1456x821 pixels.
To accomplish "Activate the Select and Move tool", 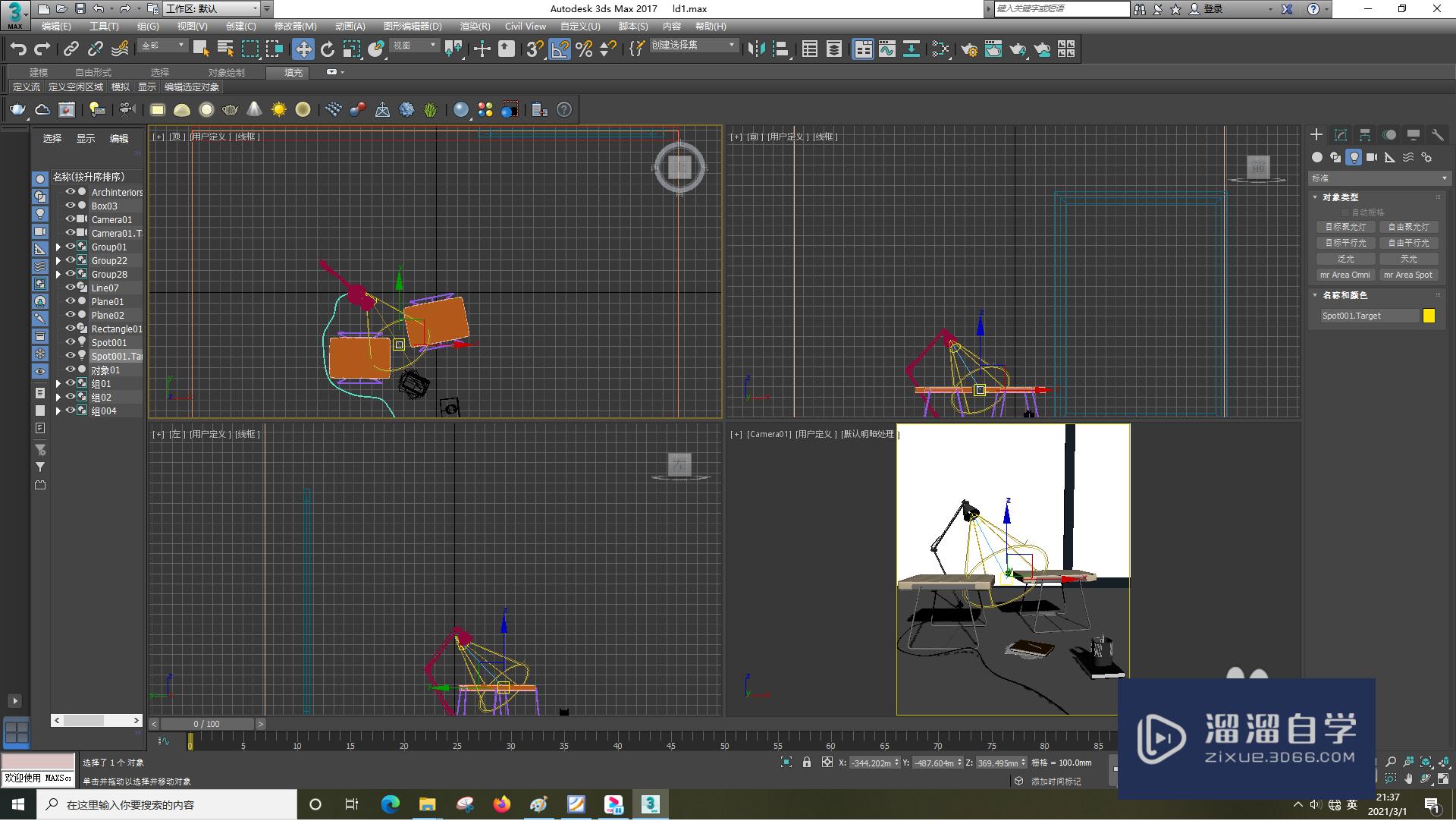I will [303, 49].
